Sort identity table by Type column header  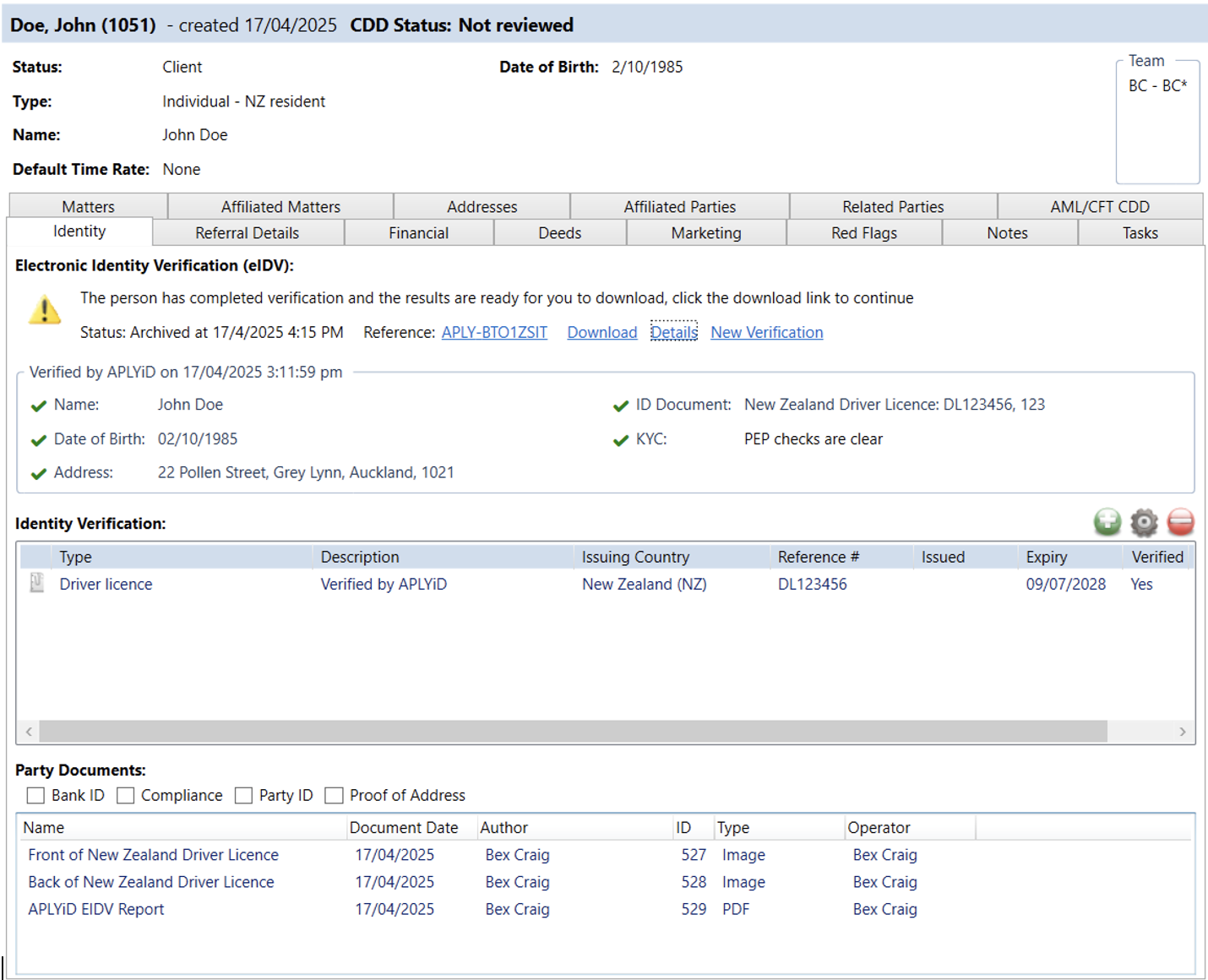pos(182,557)
